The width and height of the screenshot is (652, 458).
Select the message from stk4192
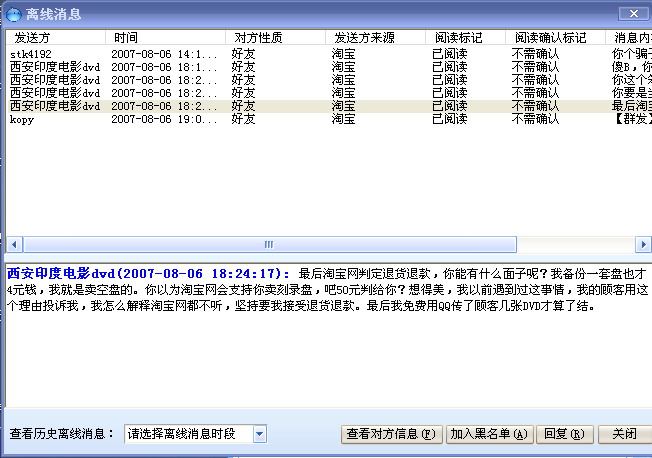(31, 54)
